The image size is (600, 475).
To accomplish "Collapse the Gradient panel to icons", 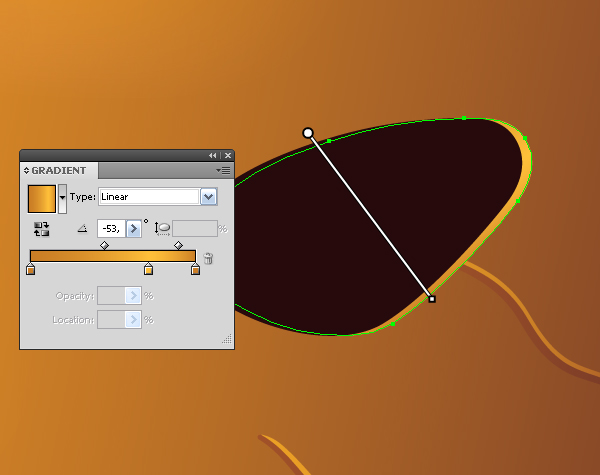I will [213, 155].
